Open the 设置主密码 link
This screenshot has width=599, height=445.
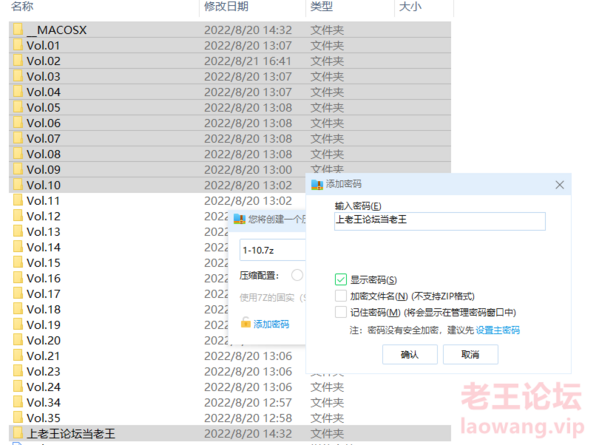tap(498, 330)
